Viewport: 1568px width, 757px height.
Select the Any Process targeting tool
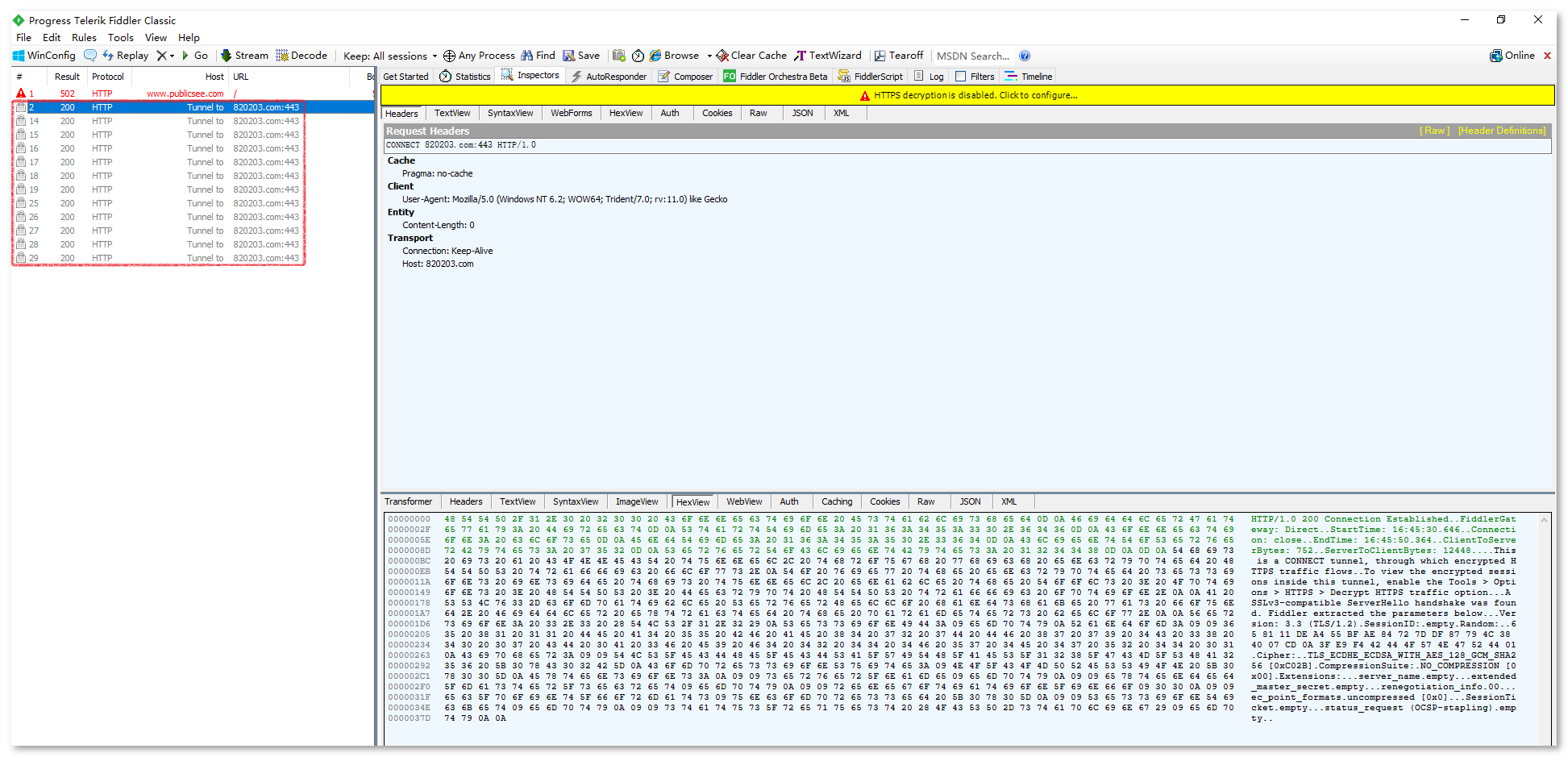coord(479,55)
